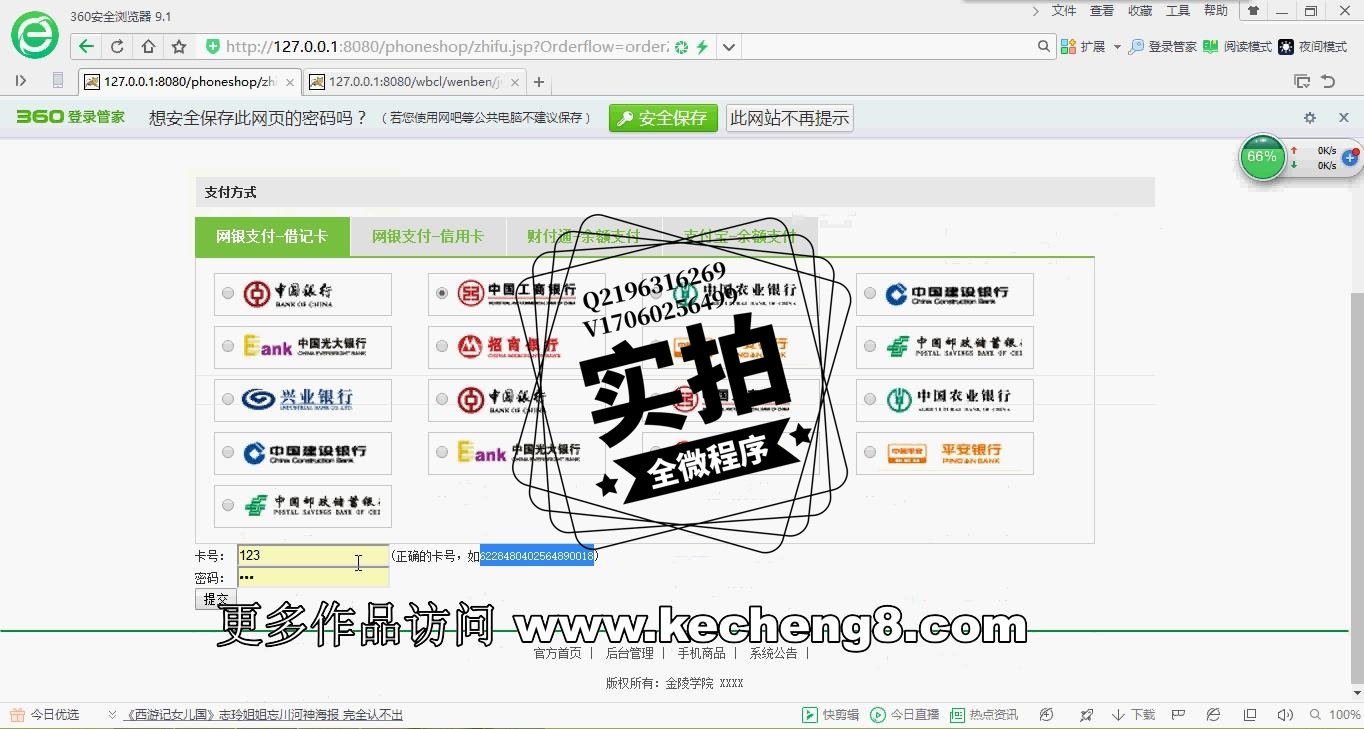
Task: Open the page zoom 100% control
Action: point(1336,715)
